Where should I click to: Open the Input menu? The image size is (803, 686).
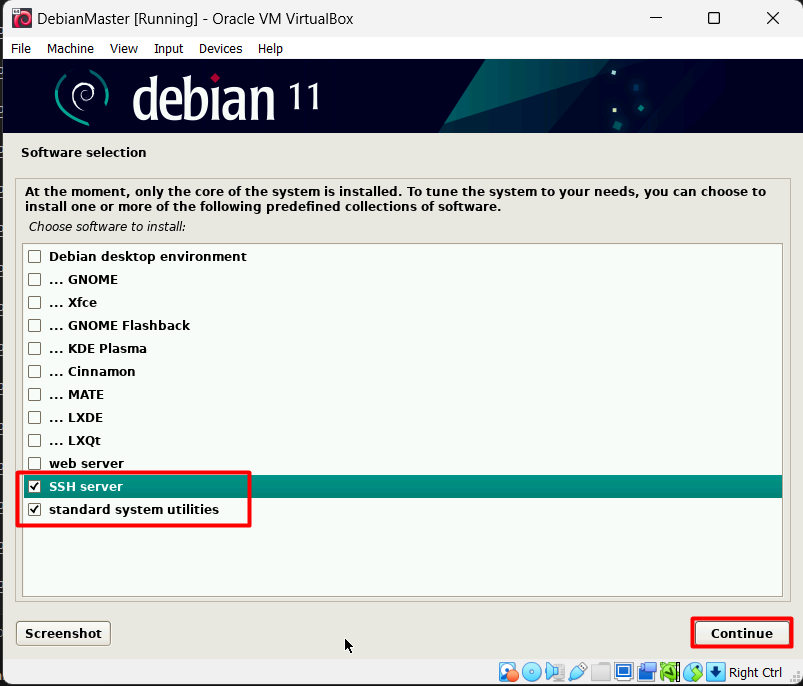click(x=168, y=49)
